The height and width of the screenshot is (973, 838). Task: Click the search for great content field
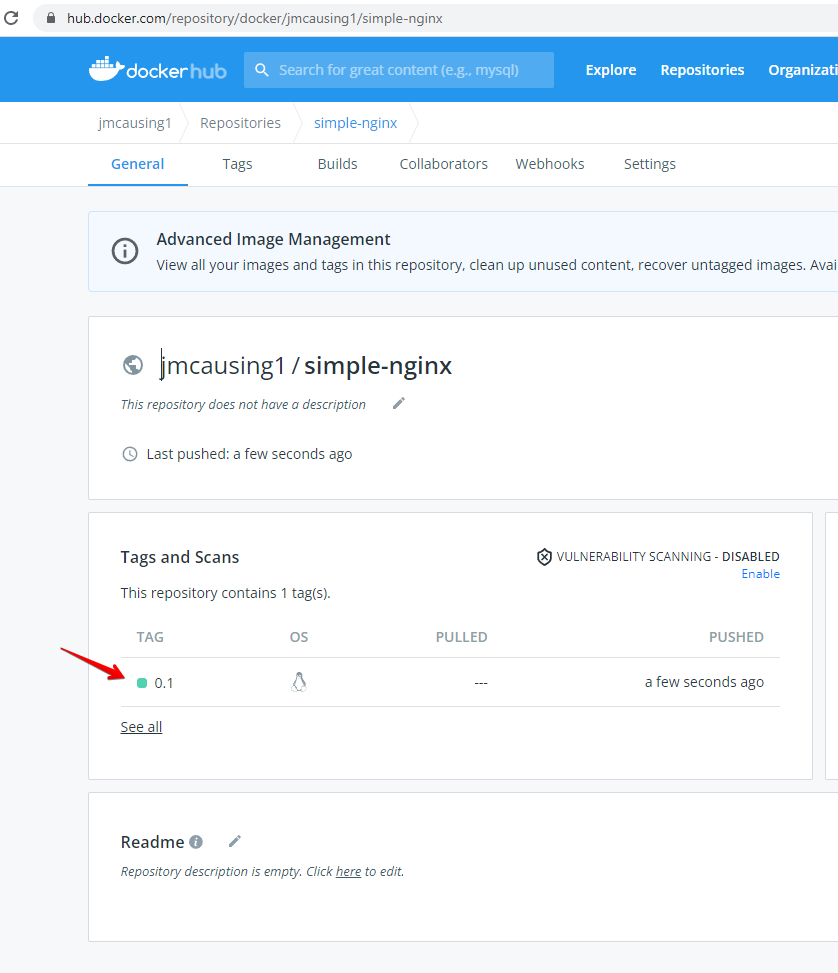coord(399,70)
